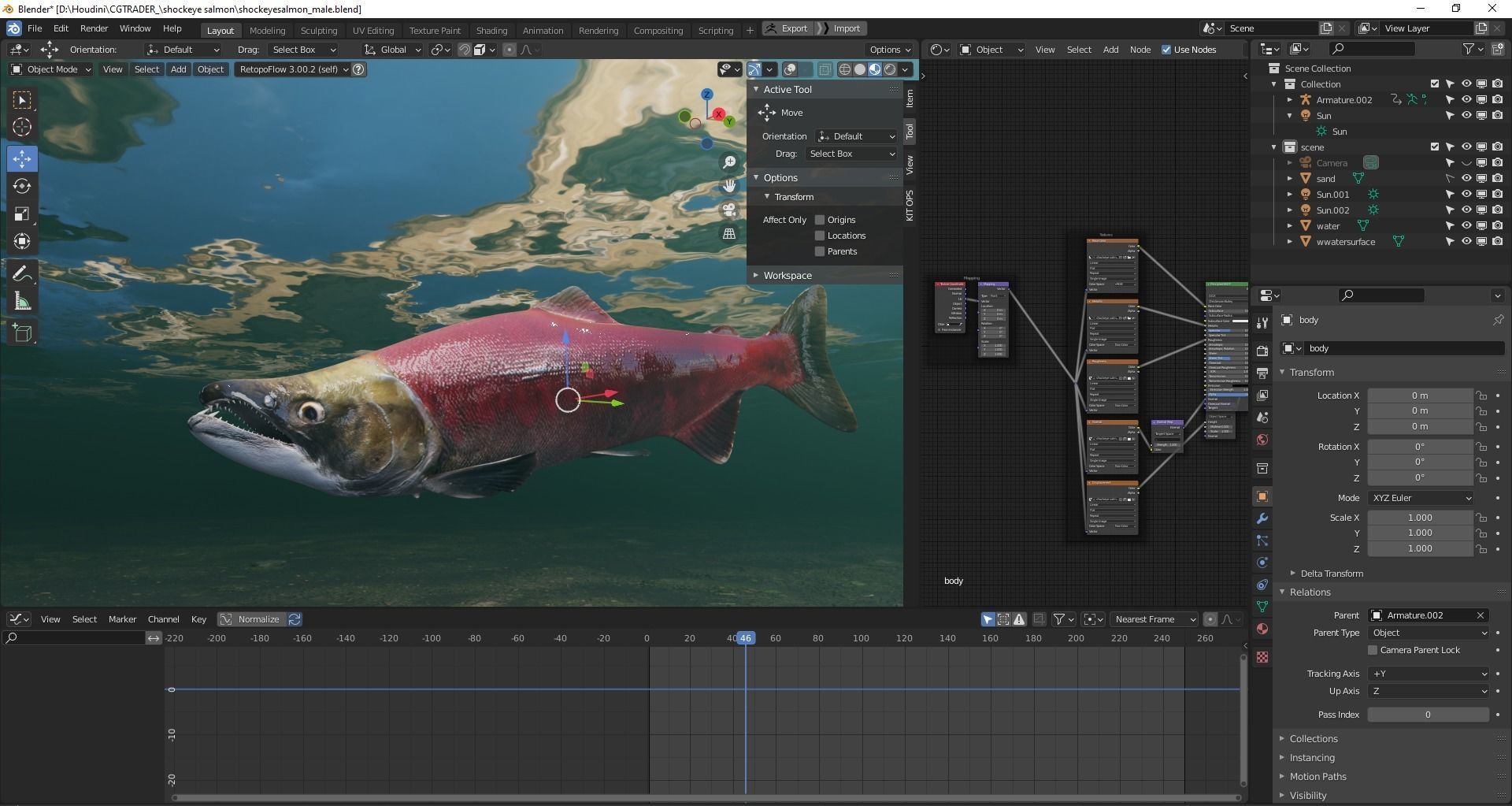Open the Texture properties tab
This screenshot has width=1512, height=806.
[1262, 657]
